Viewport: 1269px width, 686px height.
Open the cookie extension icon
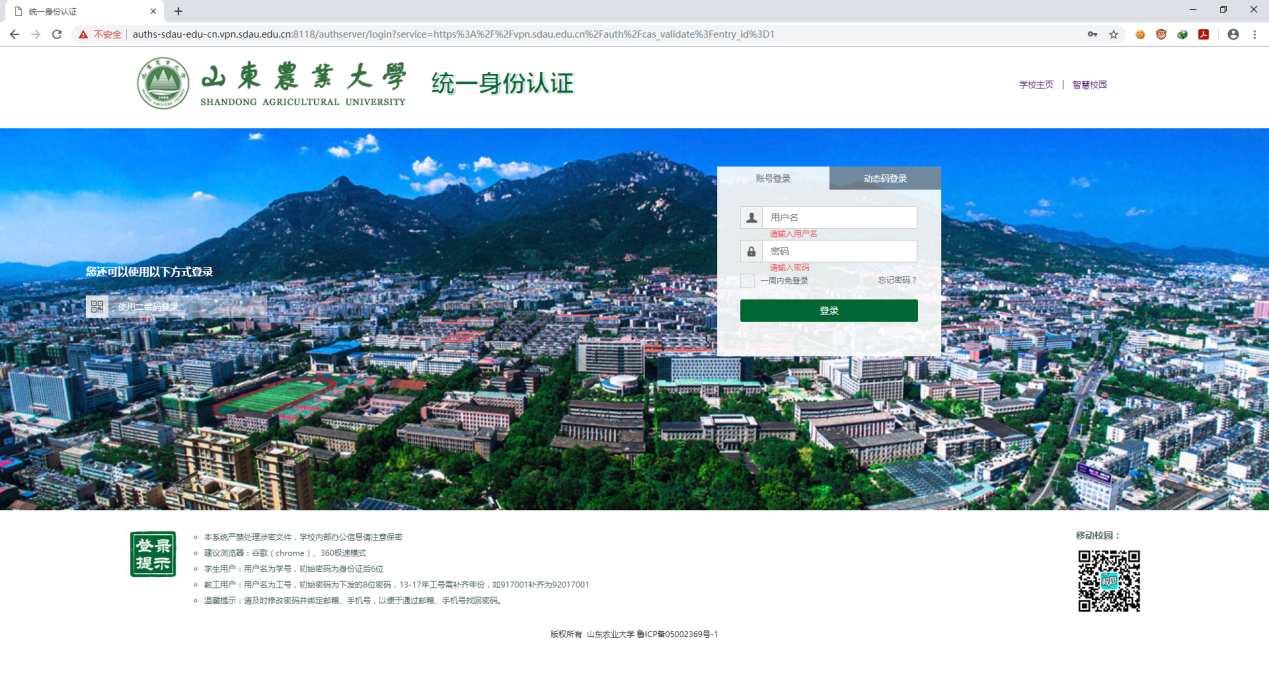tap(1140, 34)
